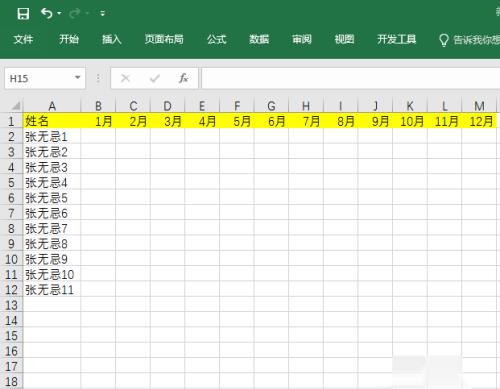Viewport: 500px width, 389px height.
Task: Select row 1 header
Action: [x=11, y=121]
